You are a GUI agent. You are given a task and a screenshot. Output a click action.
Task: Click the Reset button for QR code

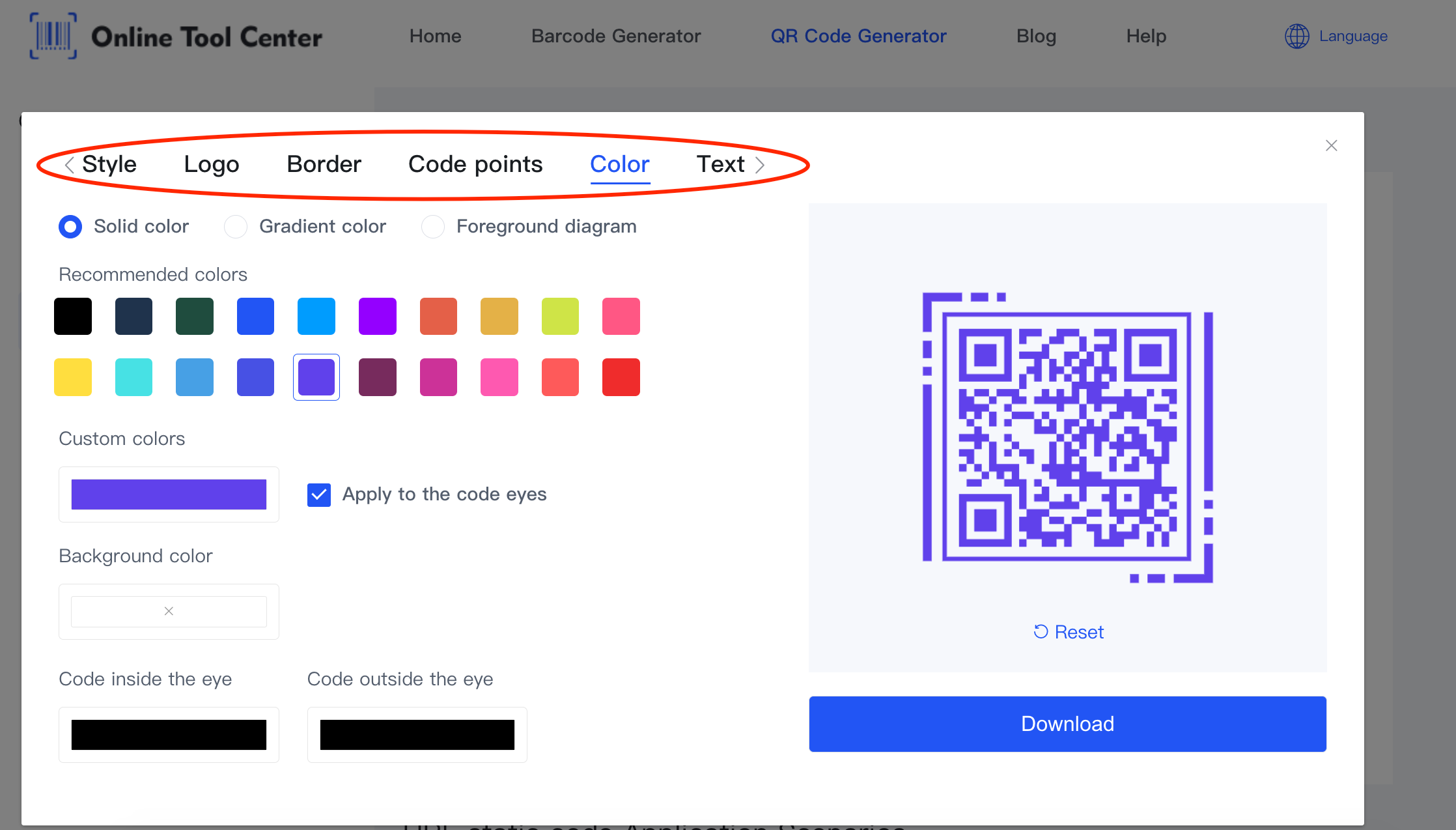pos(1067,632)
